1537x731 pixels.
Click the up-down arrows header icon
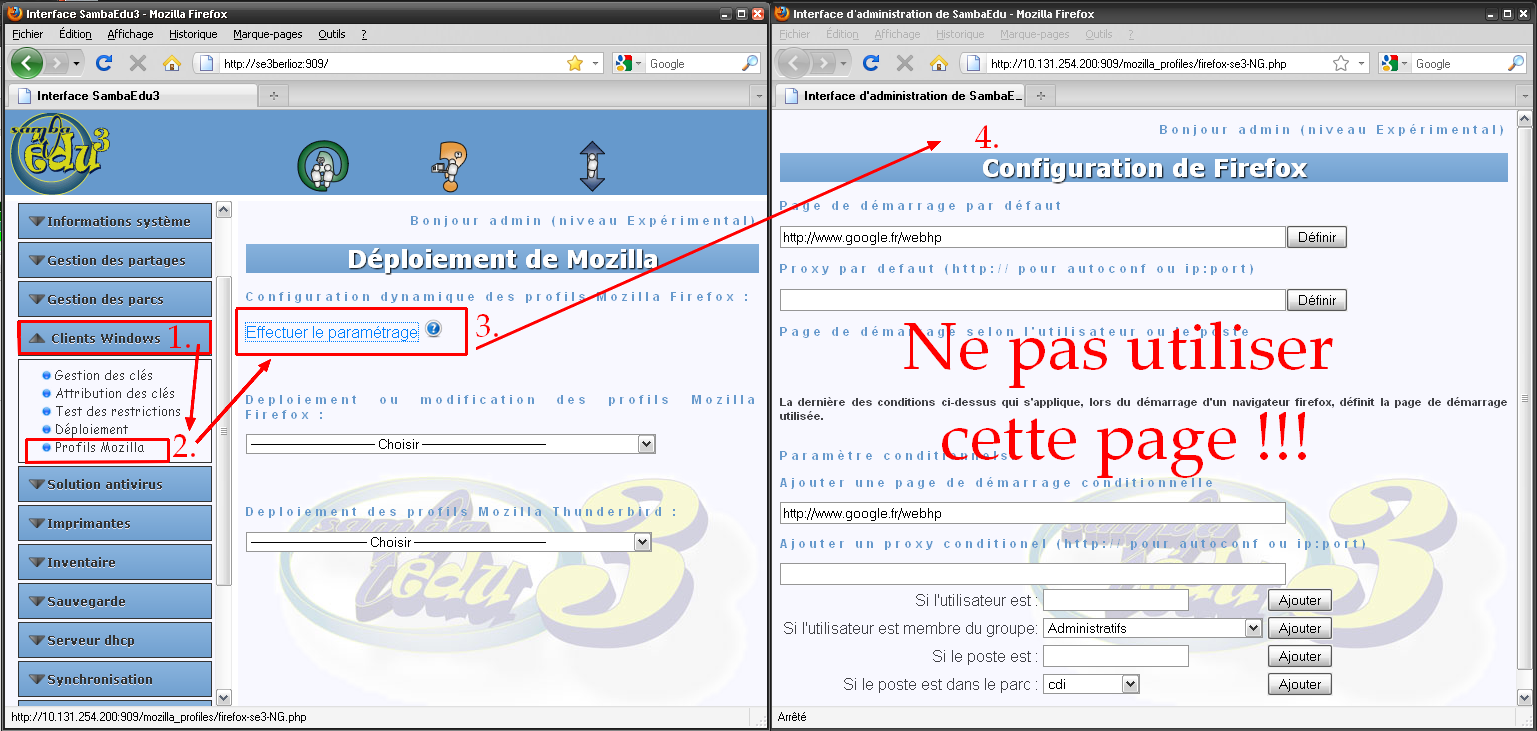coord(593,166)
